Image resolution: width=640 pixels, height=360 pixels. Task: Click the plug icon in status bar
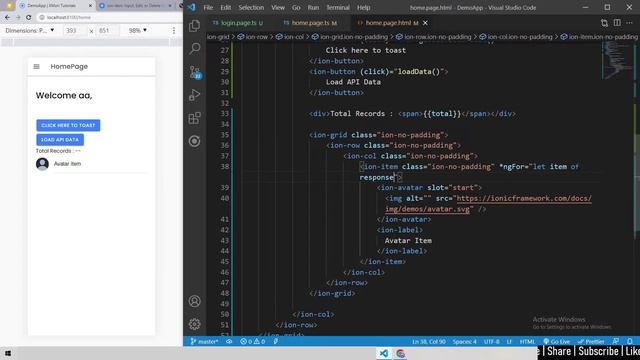point(276,342)
